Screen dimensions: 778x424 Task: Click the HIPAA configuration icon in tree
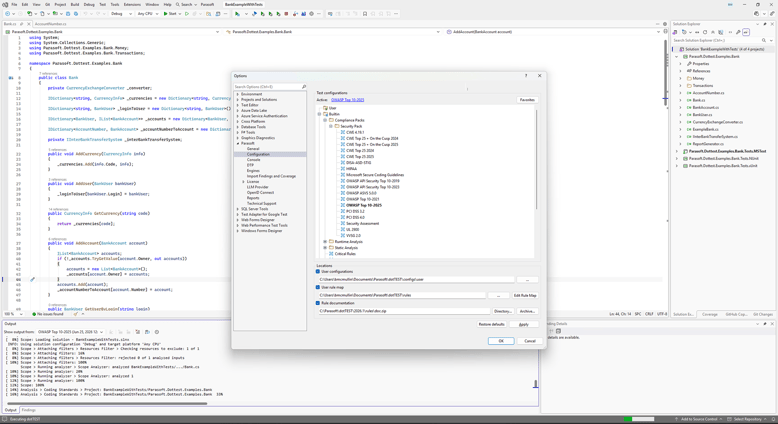342,169
